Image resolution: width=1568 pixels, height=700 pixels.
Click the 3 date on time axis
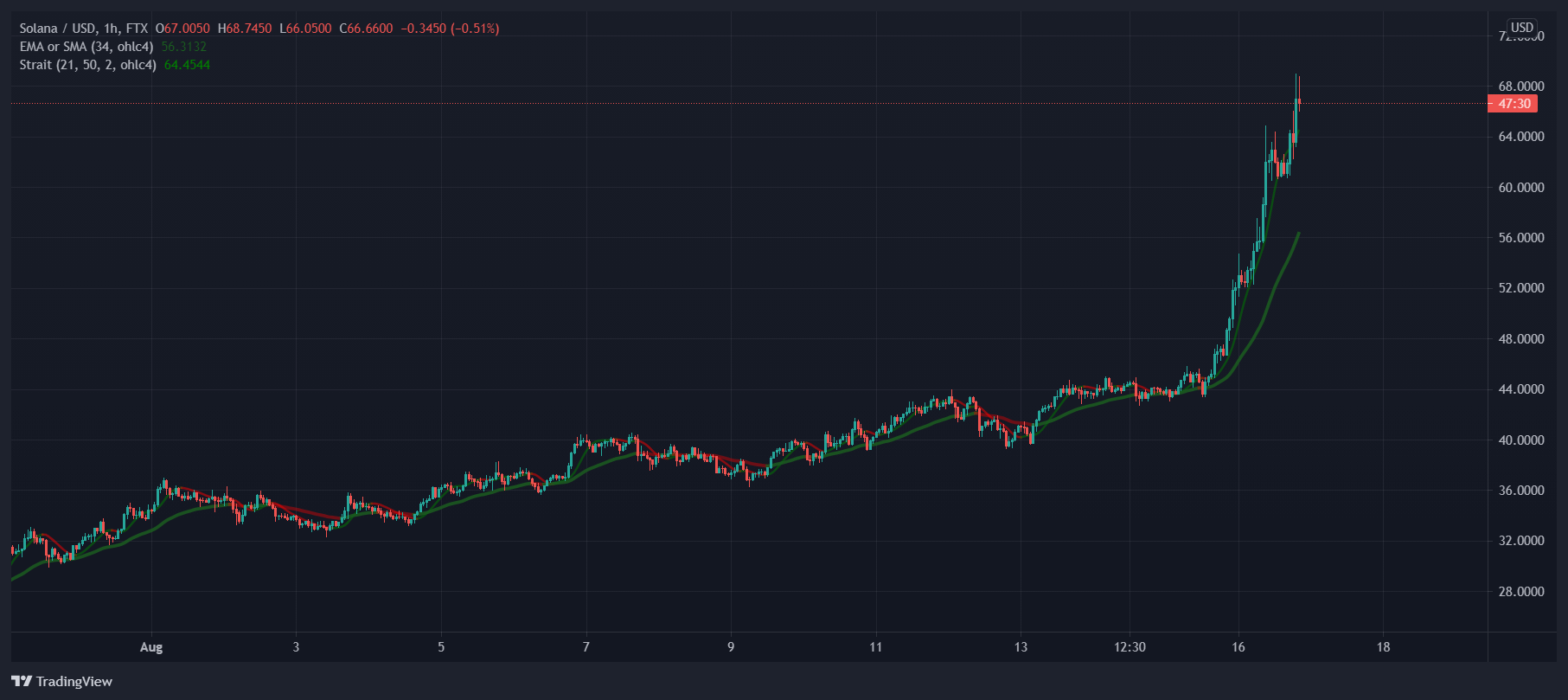click(297, 647)
